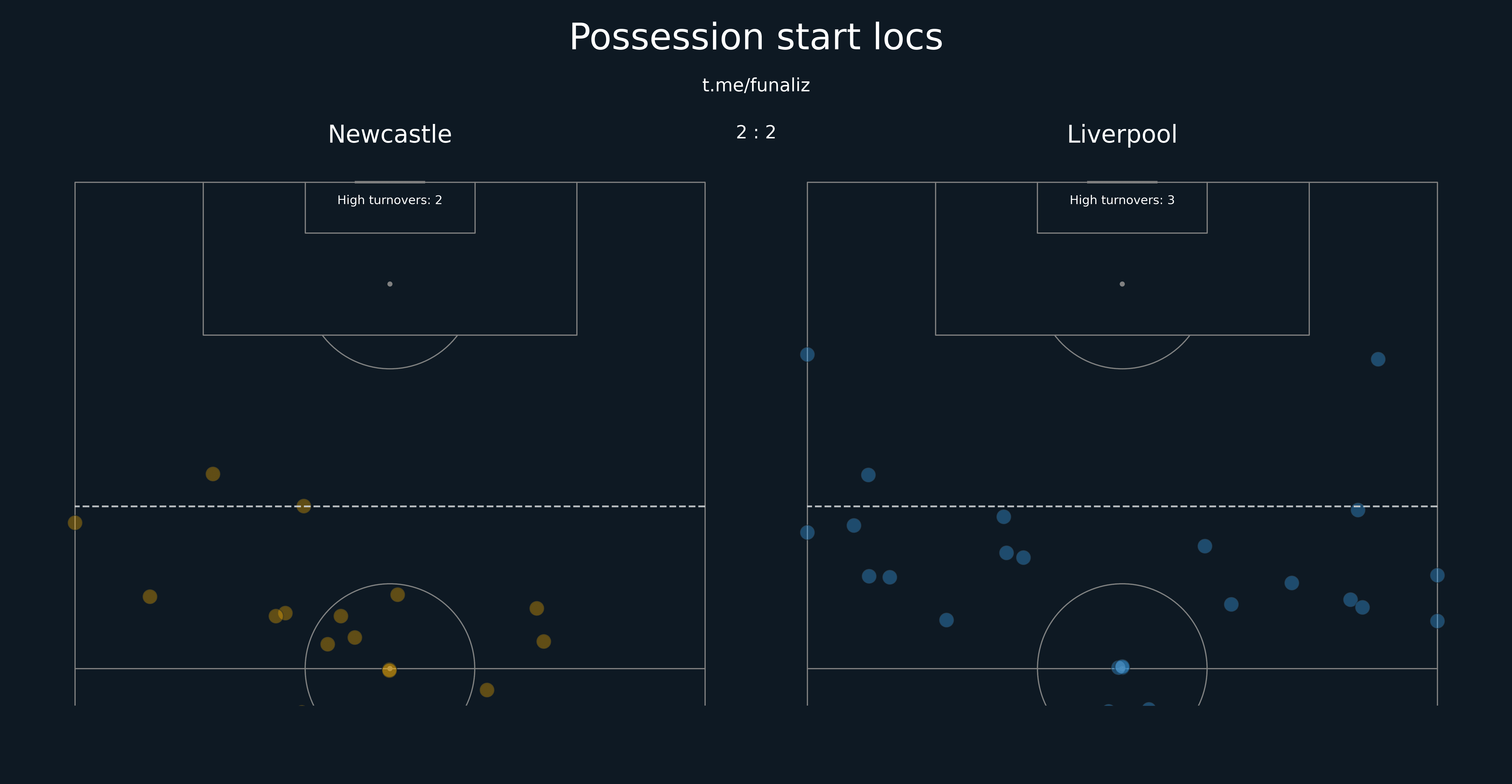Viewport: 1512px width, 784px height.
Task: Select the Liverpool team heading
Action: click(1122, 134)
